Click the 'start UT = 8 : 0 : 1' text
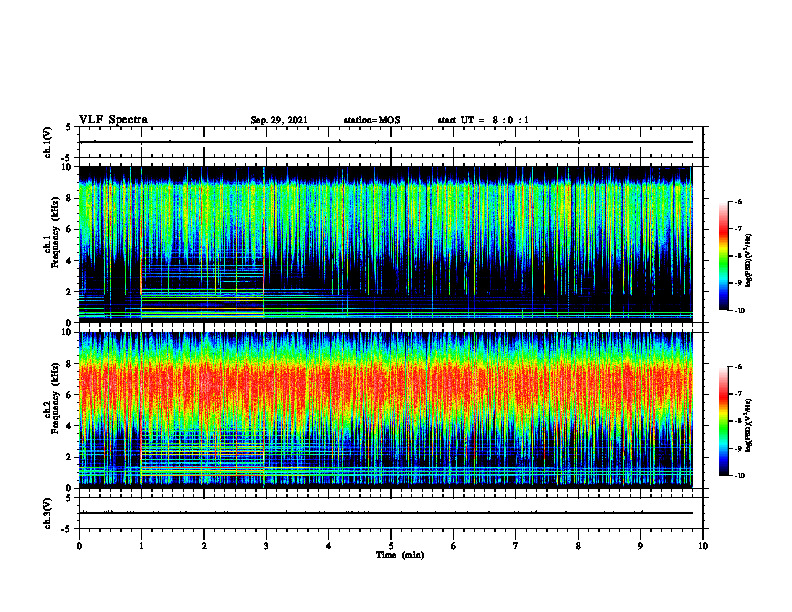 tap(483, 120)
